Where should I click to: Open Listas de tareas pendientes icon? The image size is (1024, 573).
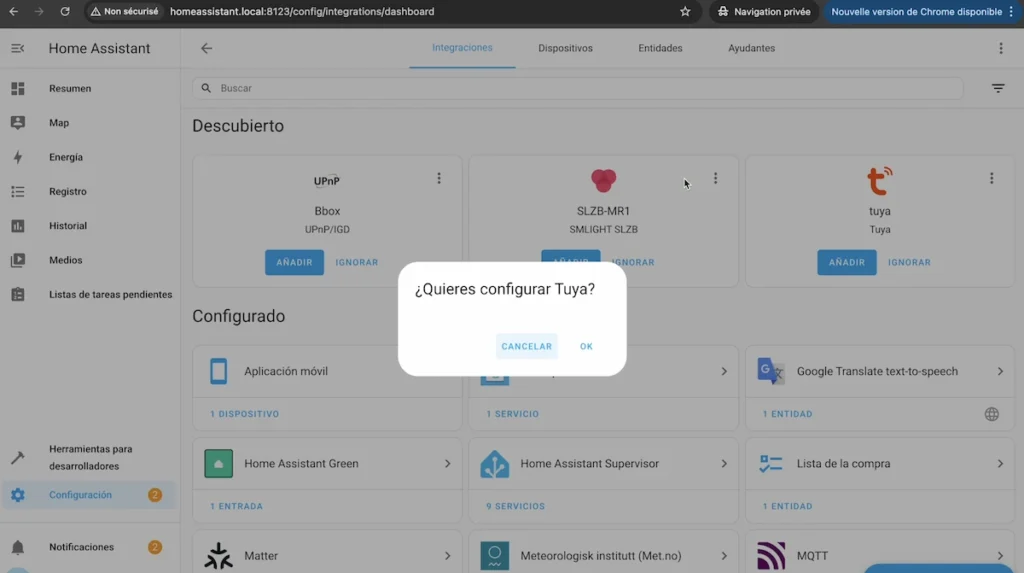pyautogui.click(x=18, y=294)
